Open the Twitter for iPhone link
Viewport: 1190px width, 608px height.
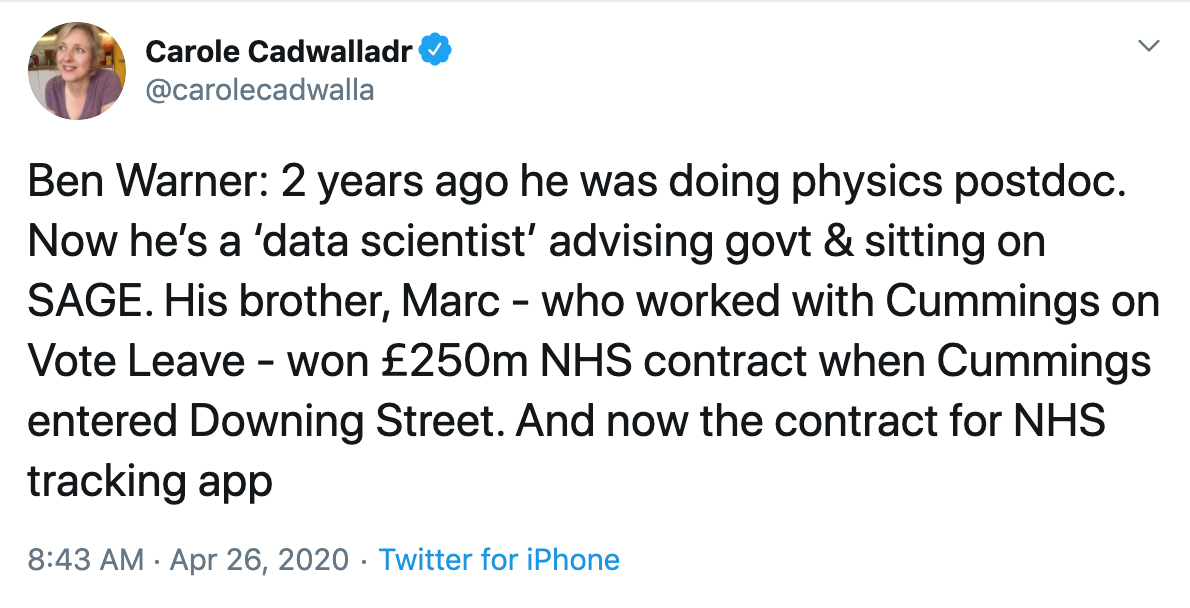pyautogui.click(x=499, y=559)
